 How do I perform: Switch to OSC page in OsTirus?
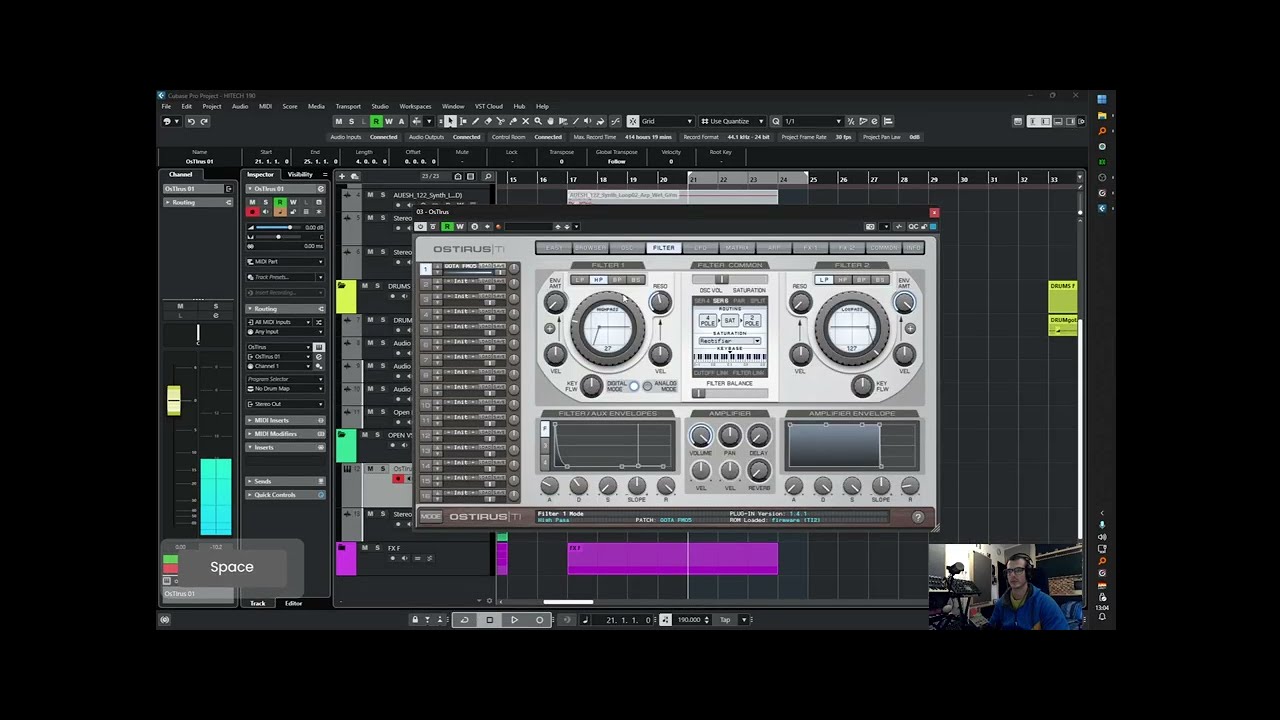(x=627, y=247)
